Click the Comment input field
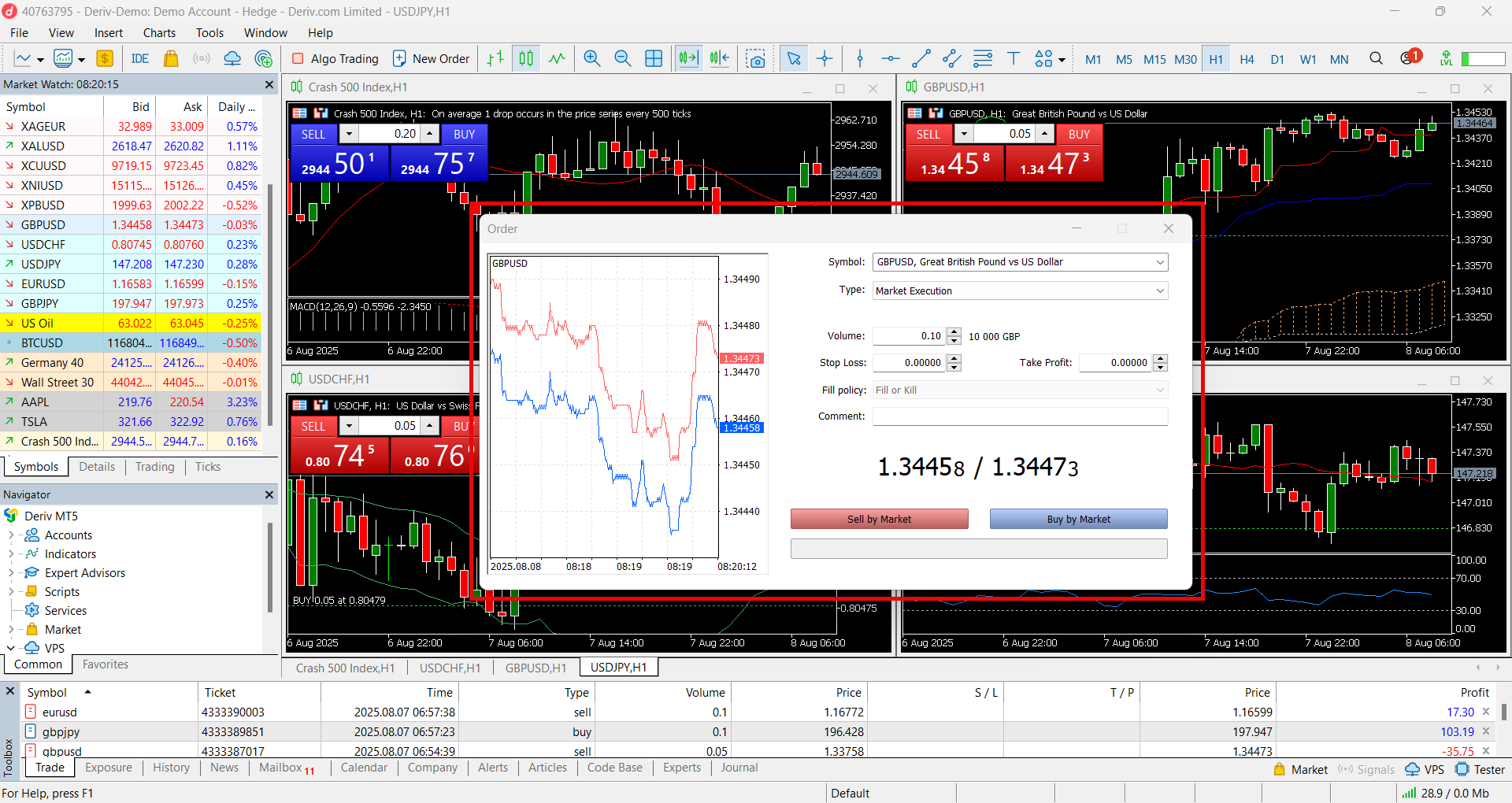The width and height of the screenshot is (1512, 803). click(1020, 416)
